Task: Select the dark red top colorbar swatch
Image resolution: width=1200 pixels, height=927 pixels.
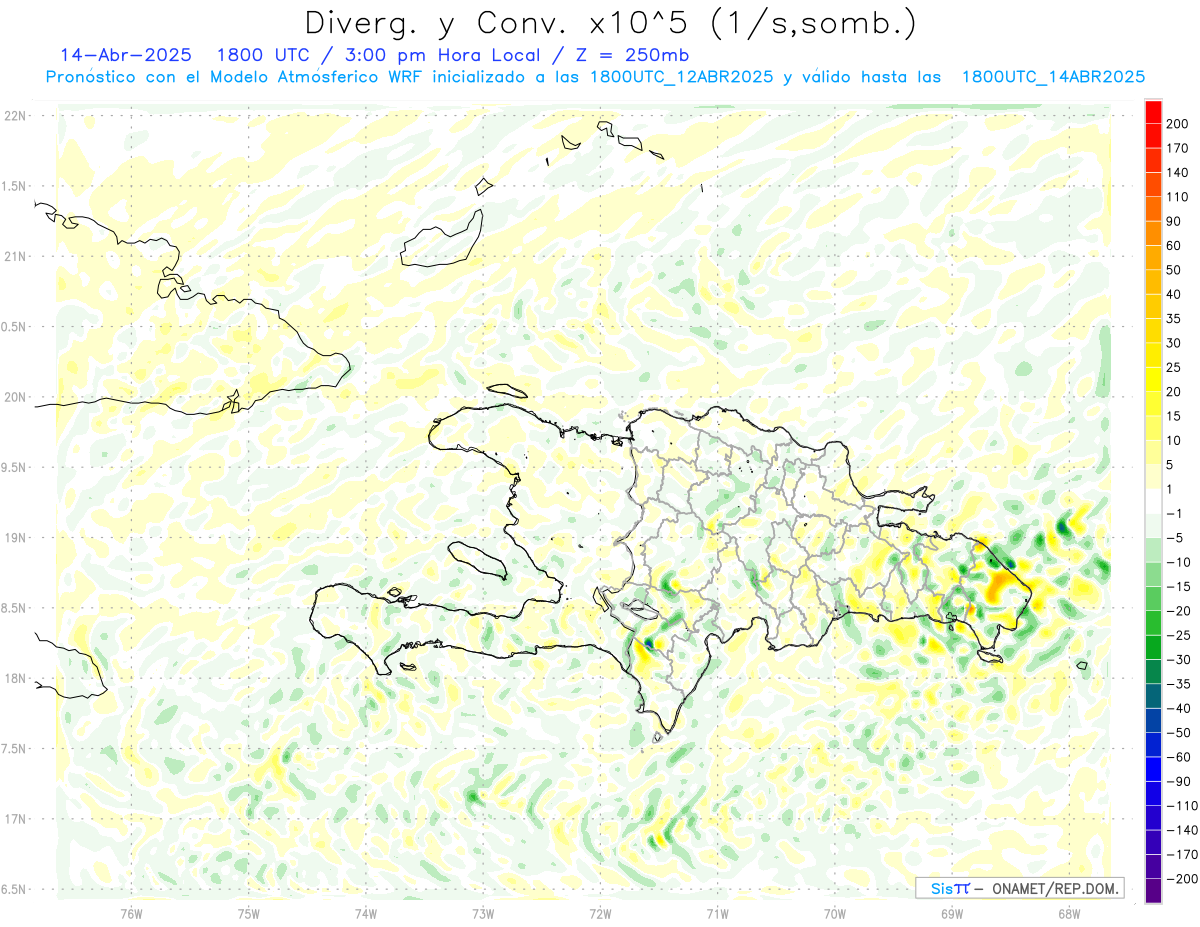Action: coord(1153,112)
